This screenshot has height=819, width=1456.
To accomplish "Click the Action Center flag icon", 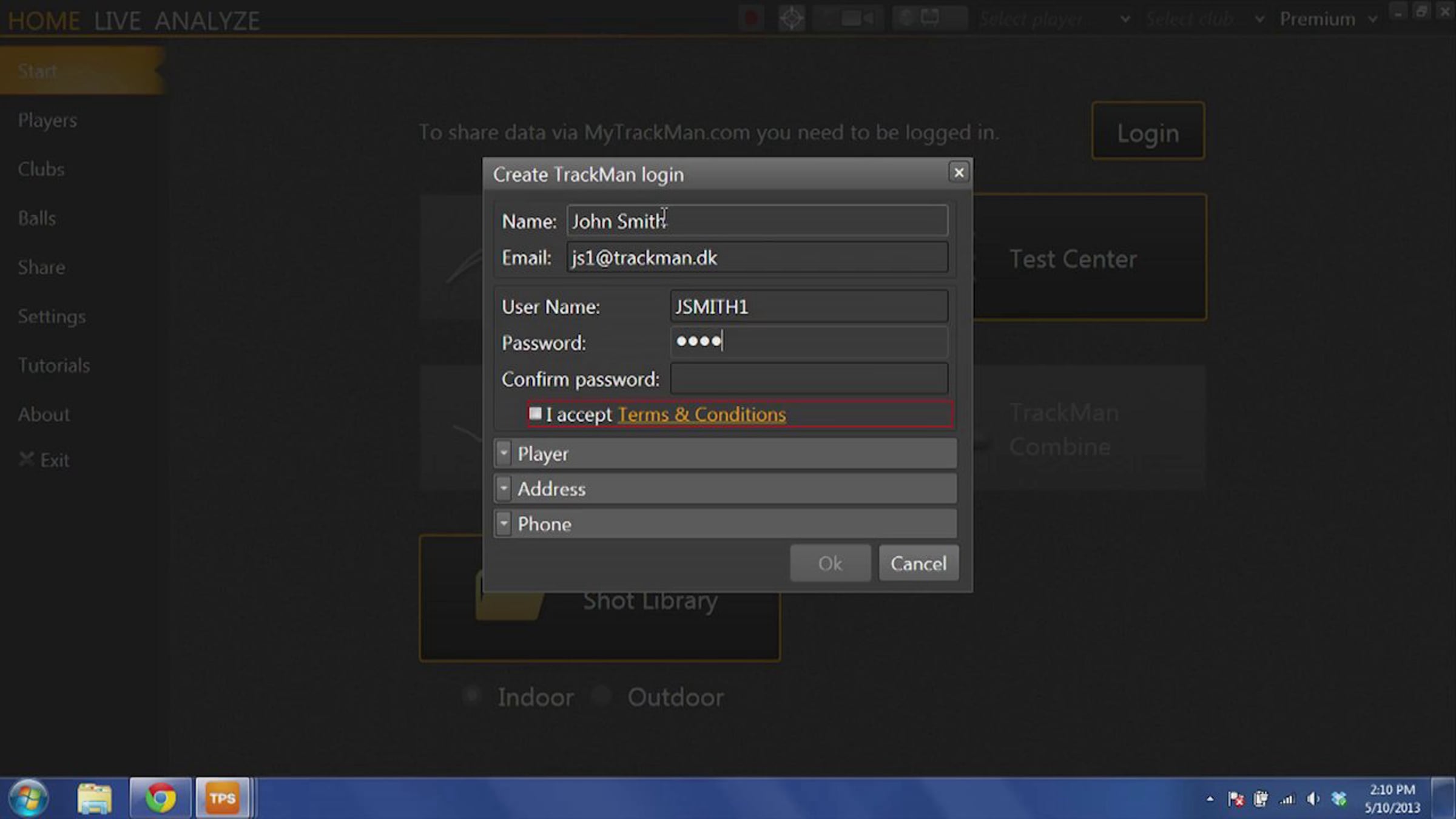I will click(x=1235, y=799).
